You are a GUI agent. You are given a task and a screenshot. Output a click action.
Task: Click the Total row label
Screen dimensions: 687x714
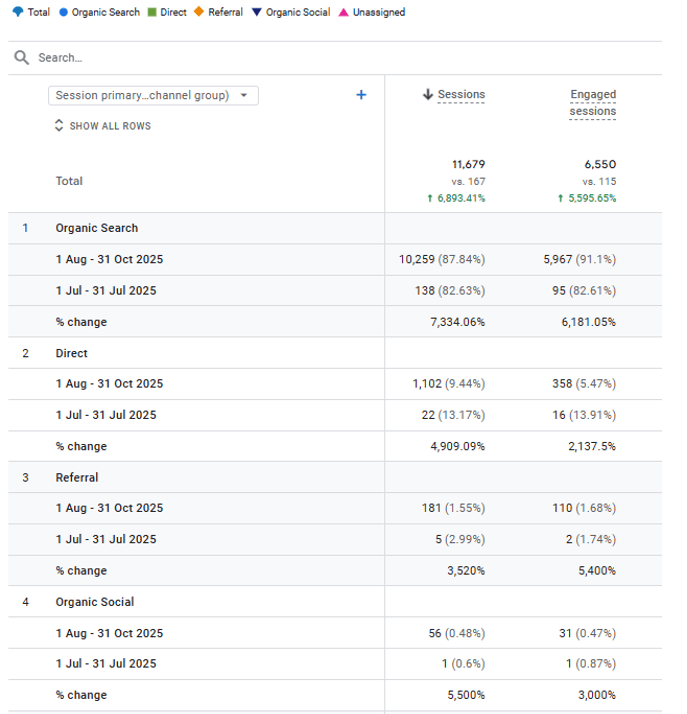coord(69,181)
